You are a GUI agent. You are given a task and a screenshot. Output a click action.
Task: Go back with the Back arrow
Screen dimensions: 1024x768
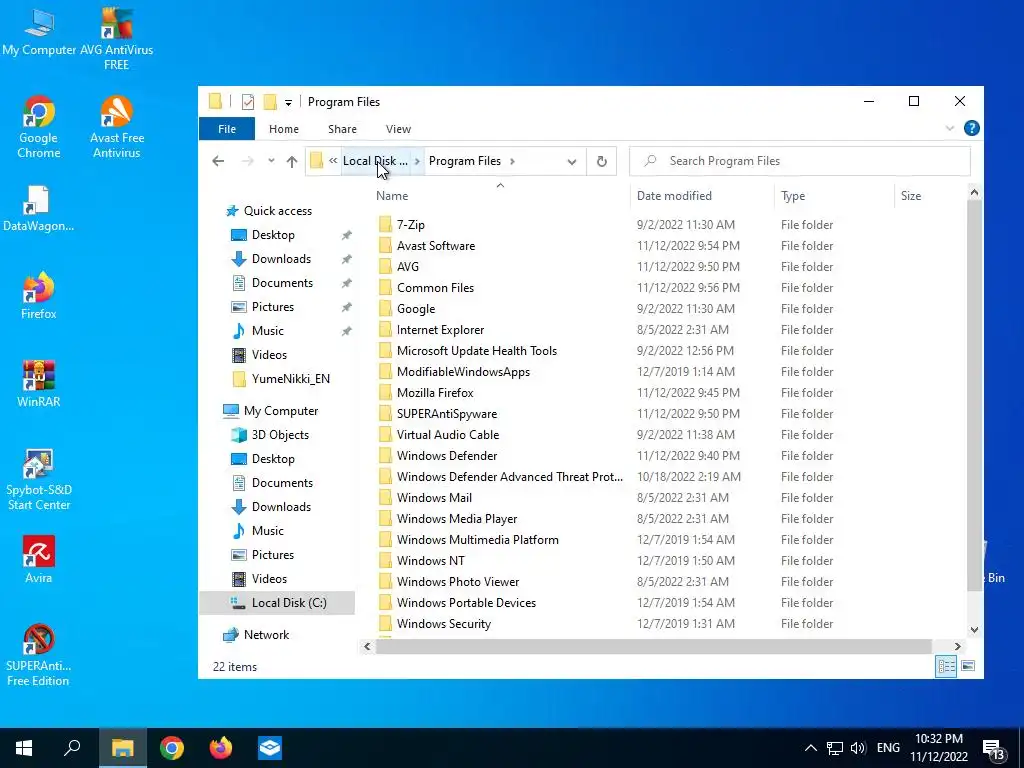[x=218, y=161]
